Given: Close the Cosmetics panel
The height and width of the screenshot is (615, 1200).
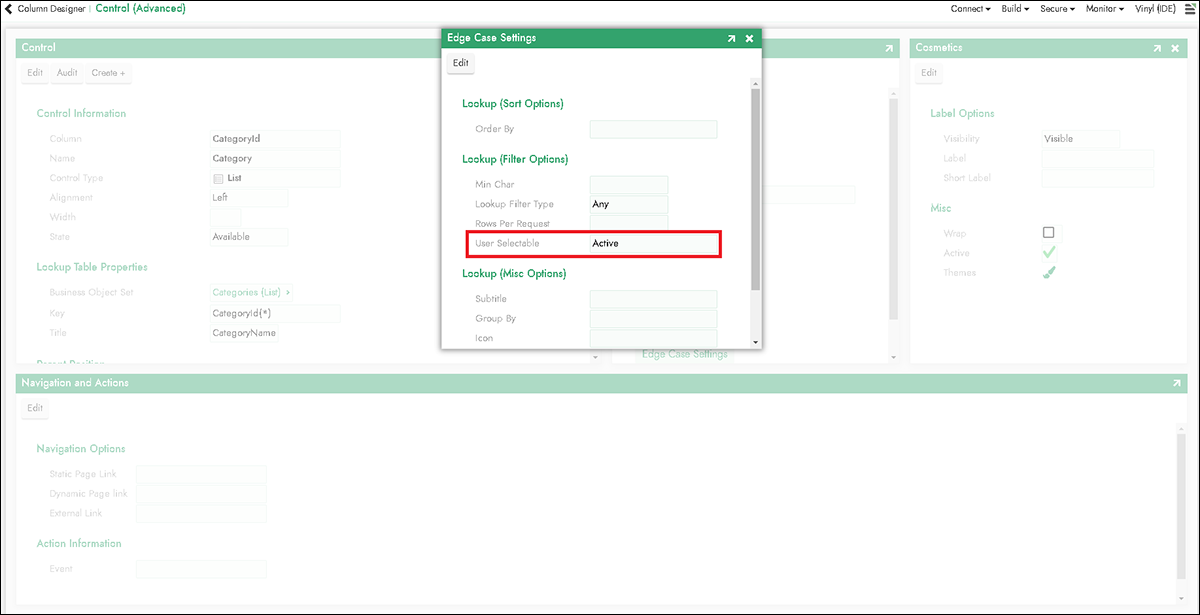Looking at the screenshot, I should (x=1175, y=48).
